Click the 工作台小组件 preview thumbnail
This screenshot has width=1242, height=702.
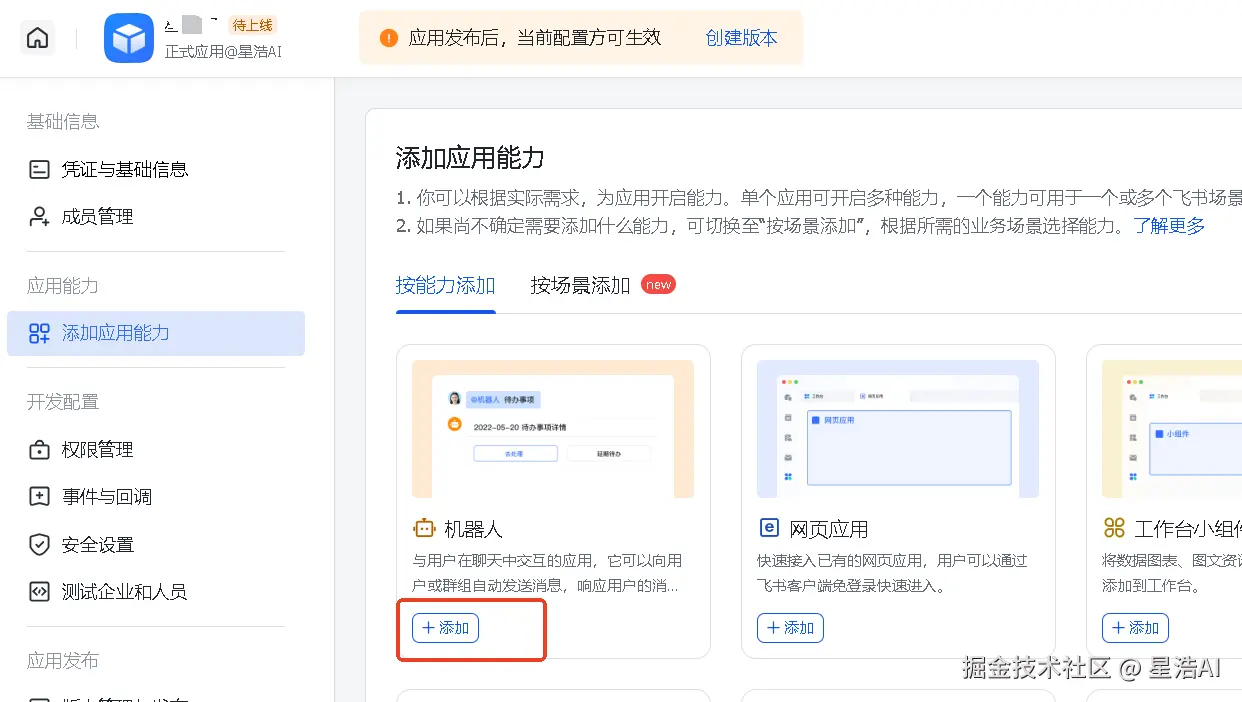click(1172, 429)
